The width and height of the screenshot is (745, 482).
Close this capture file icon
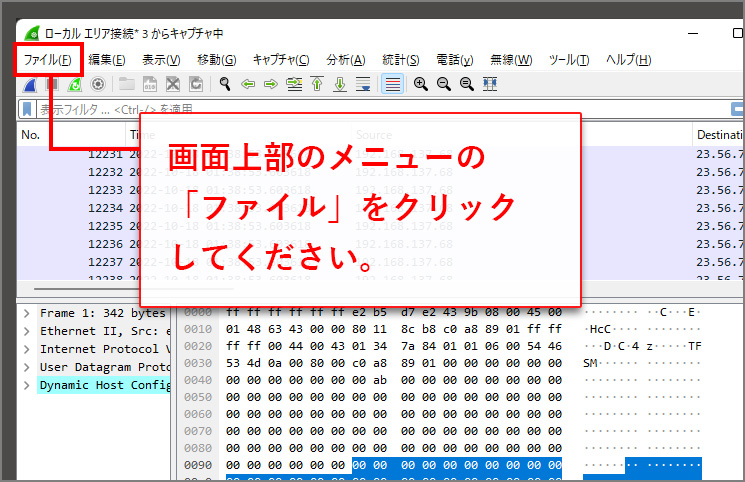coord(173,85)
